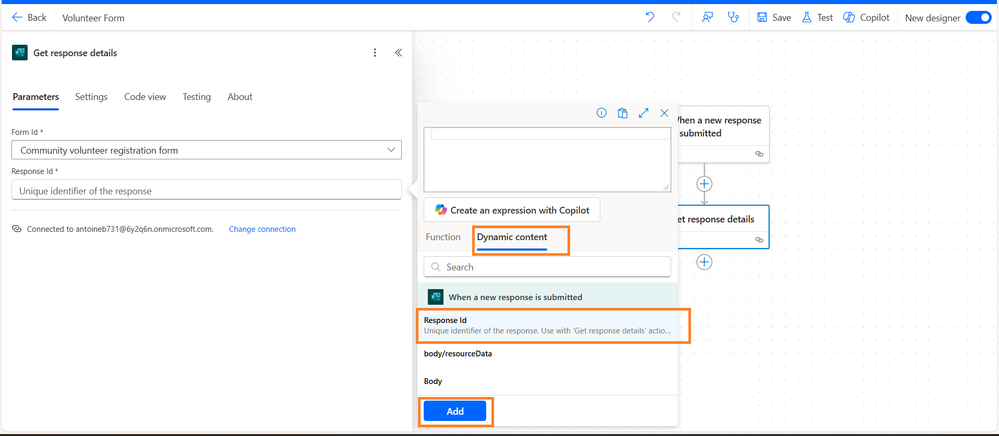Screen dimensions: 999x436
Task: Switch to the Function tab
Action: (x=443, y=237)
